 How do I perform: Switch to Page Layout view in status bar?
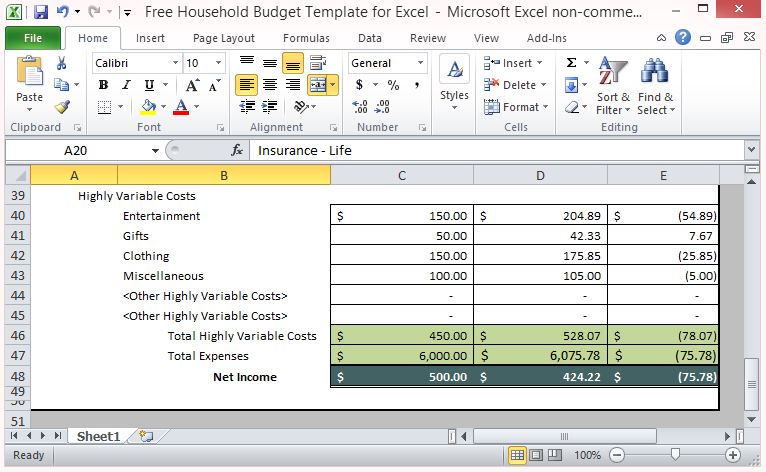pyautogui.click(x=537, y=455)
